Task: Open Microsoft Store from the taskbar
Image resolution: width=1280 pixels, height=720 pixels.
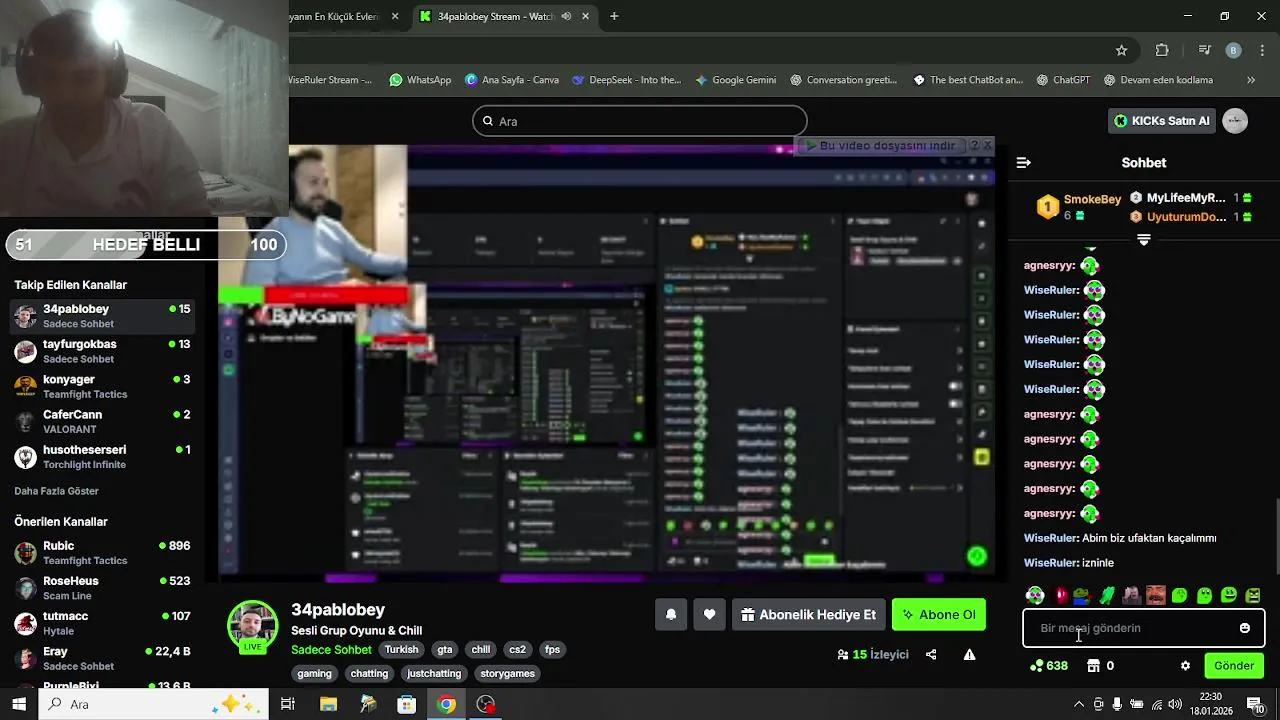Action: (x=407, y=704)
